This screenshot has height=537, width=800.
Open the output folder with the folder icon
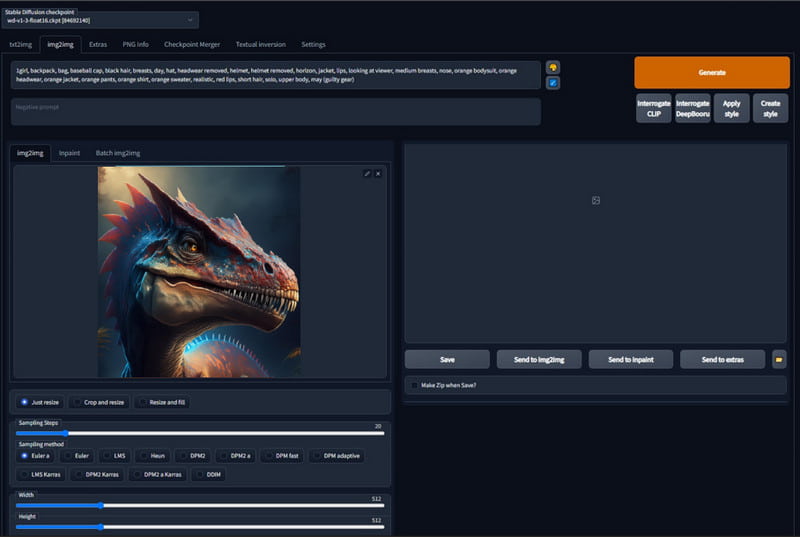click(x=778, y=359)
